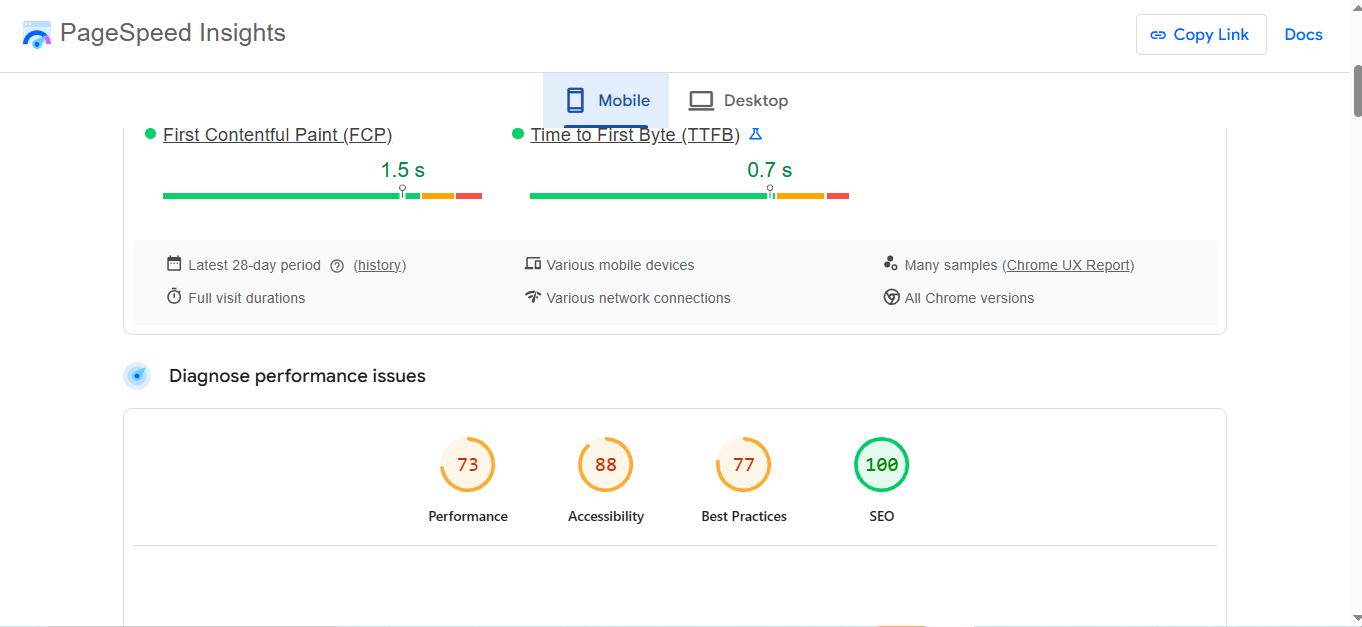The height and width of the screenshot is (627, 1362).
Task: Click the mobile devices icon
Action: pyautogui.click(x=533, y=263)
